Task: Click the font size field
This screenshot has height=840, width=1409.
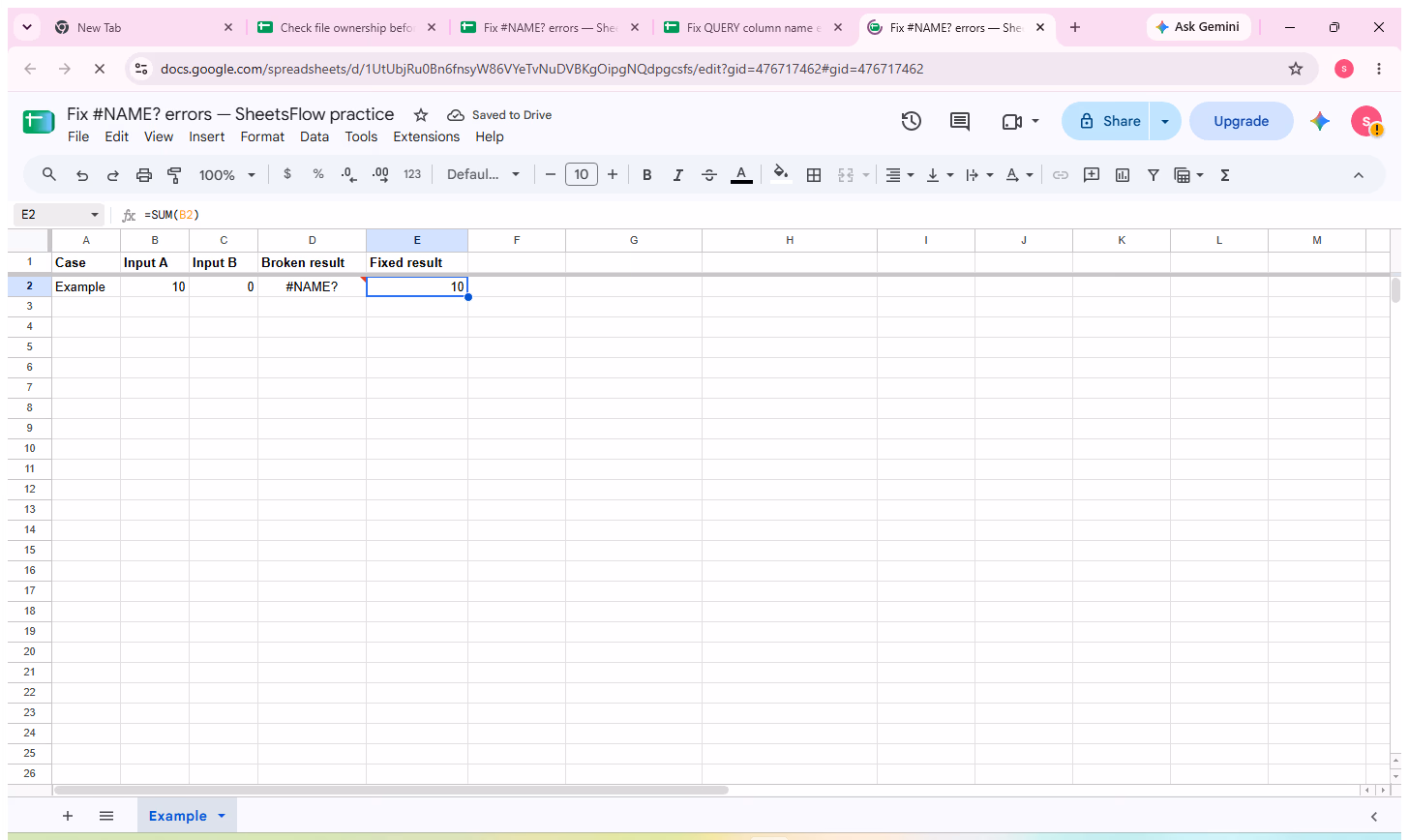Action: point(582,175)
